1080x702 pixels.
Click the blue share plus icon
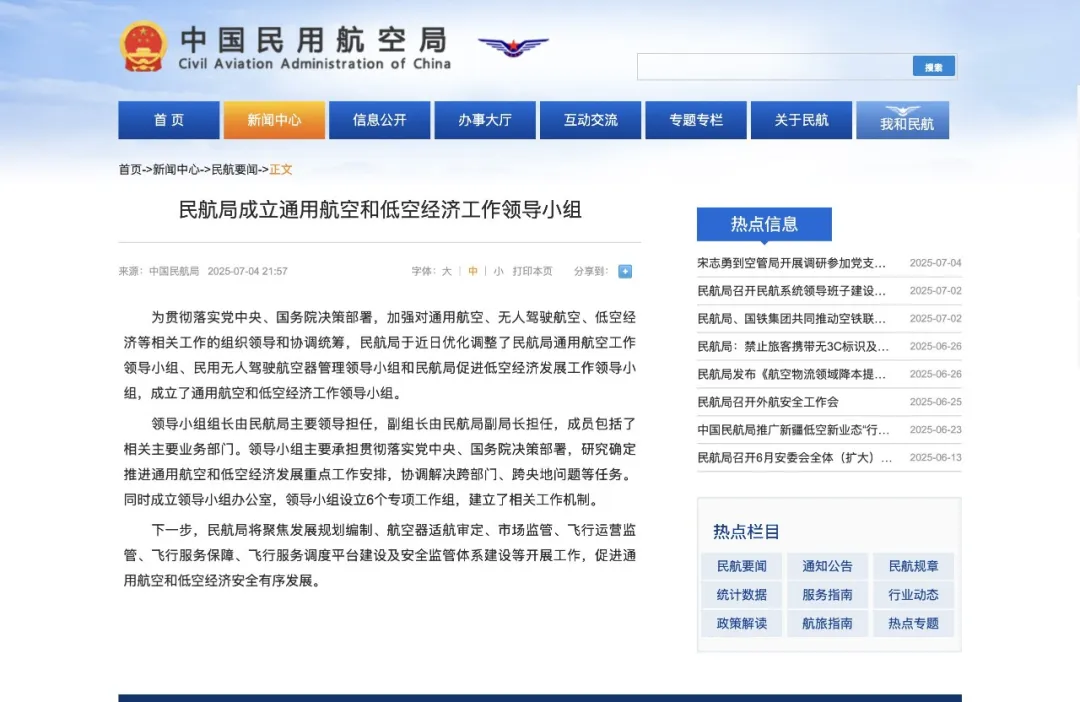pos(625,271)
